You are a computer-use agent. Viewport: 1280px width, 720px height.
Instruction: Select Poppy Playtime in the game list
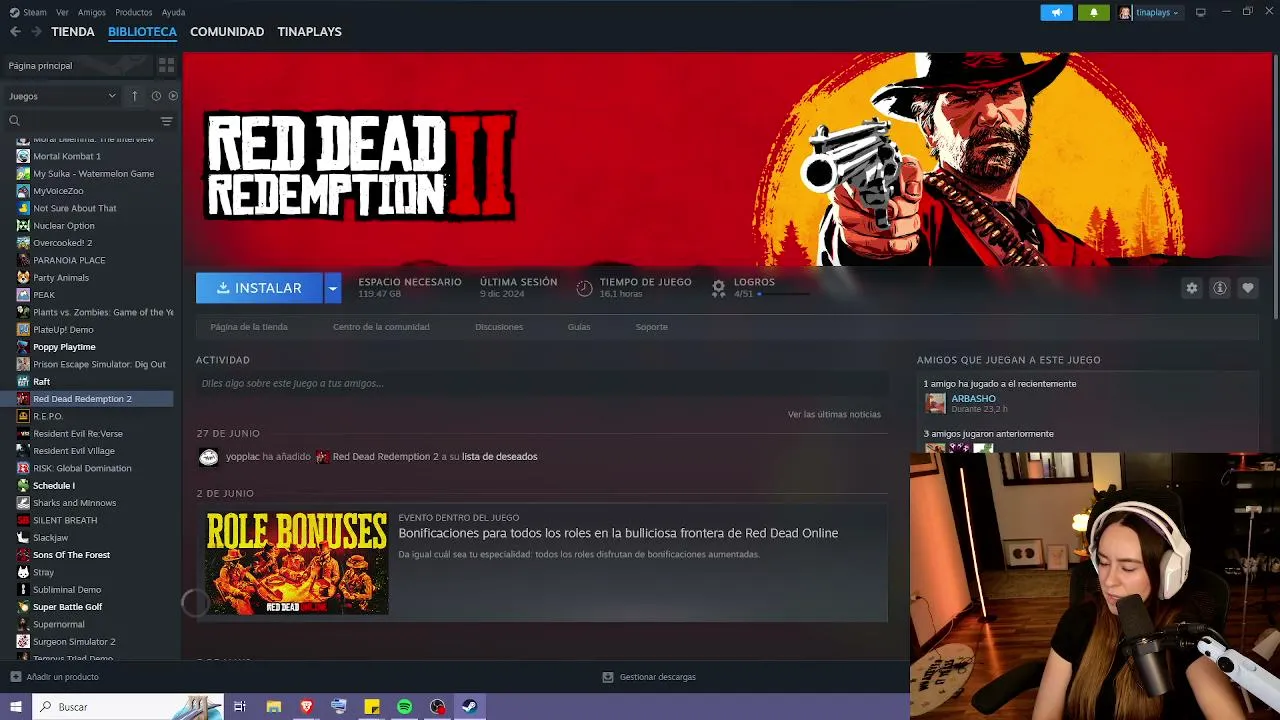pos(64,347)
